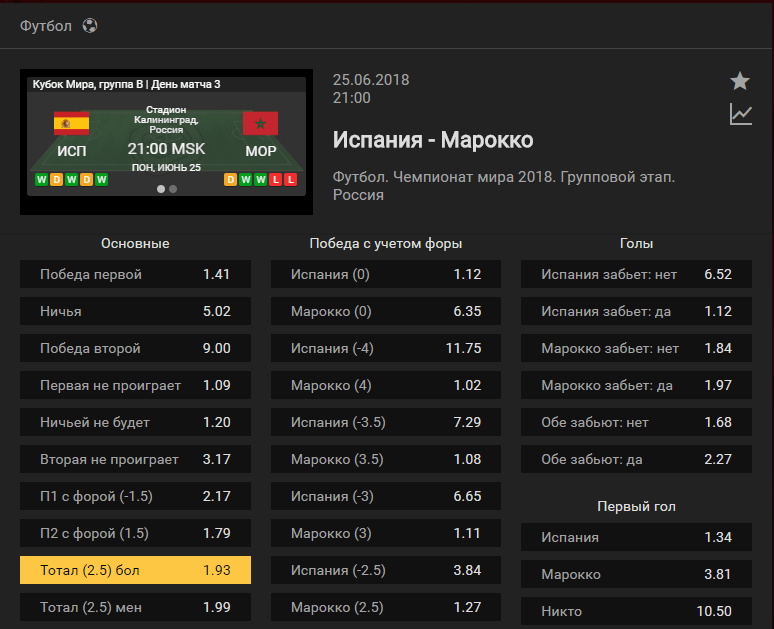Bet on Ничья 5.02
This screenshot has width=774, height=629.
coord(135,311)
